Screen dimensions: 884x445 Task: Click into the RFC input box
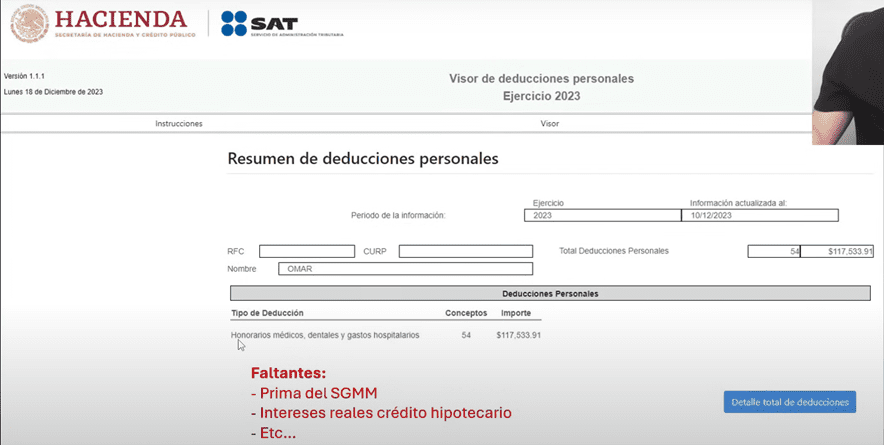pyautogui.click(x=306, y=251)
